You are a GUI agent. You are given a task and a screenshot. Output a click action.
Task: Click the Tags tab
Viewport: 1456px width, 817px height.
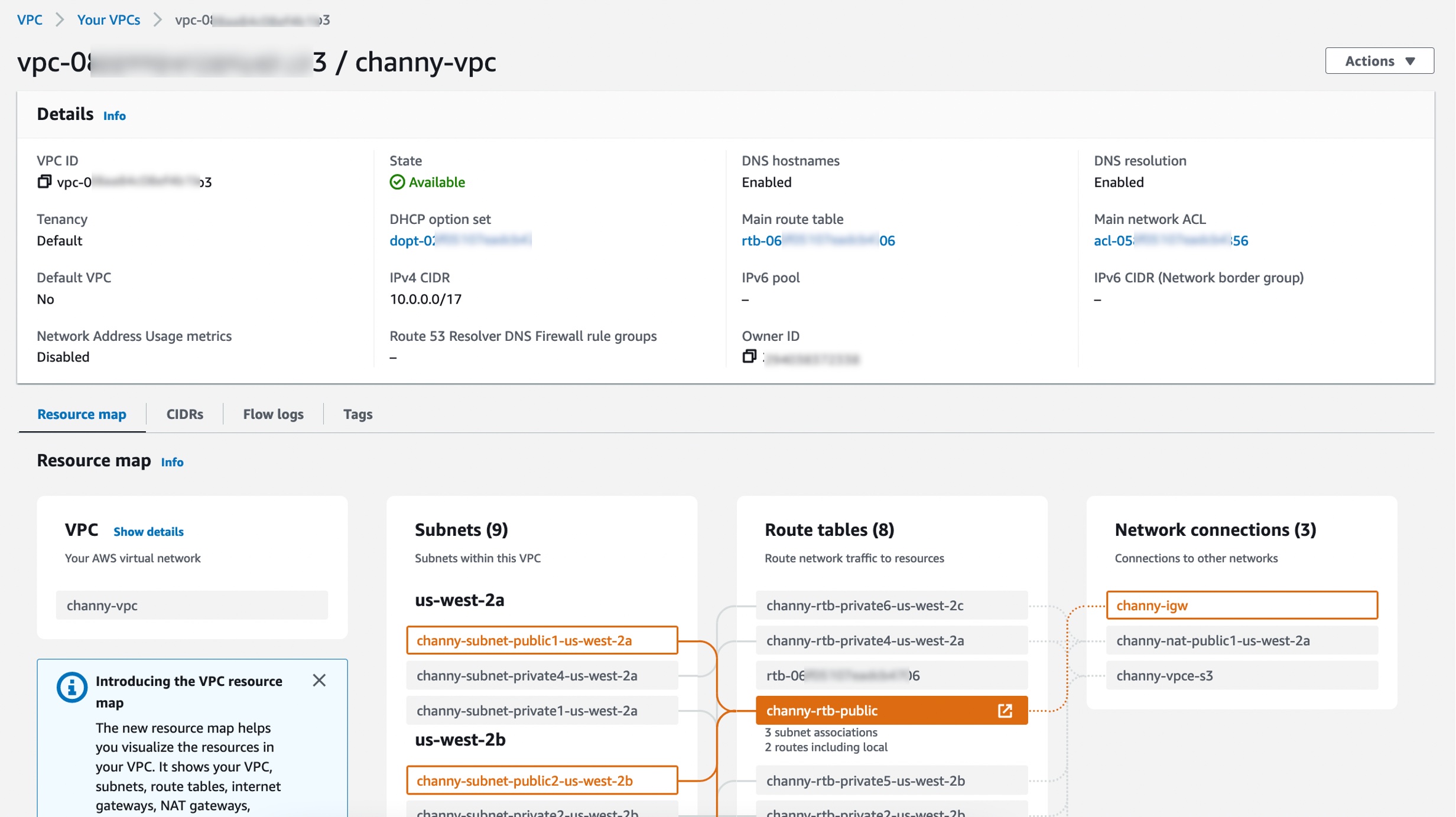coord(358,413)
